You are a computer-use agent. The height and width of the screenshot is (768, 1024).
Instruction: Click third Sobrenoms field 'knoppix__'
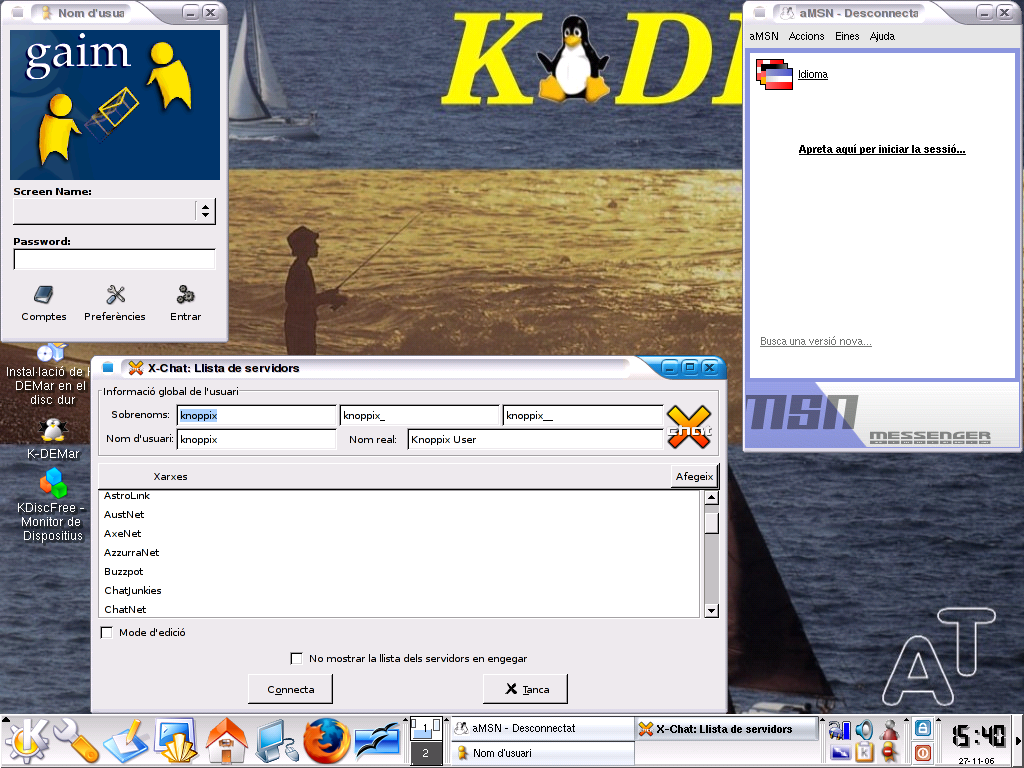coord(583,415)
